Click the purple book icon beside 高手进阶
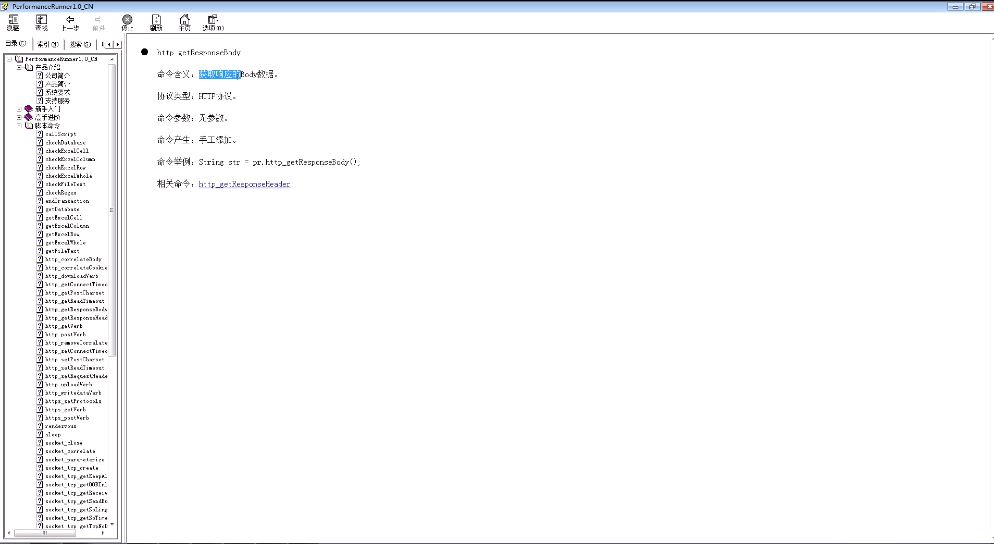 [x=29, y=117]
